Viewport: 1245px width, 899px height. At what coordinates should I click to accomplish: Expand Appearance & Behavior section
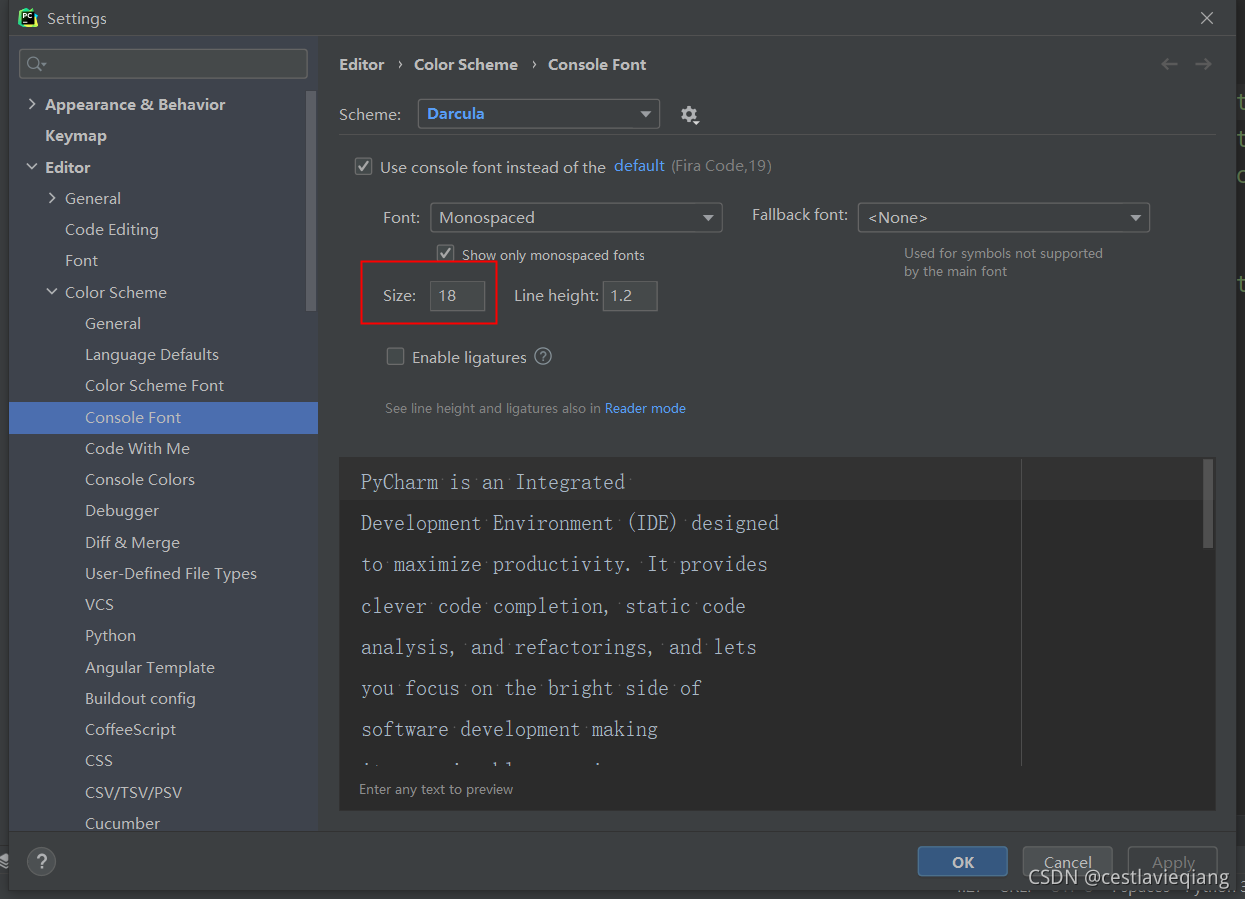pos(32,104)
